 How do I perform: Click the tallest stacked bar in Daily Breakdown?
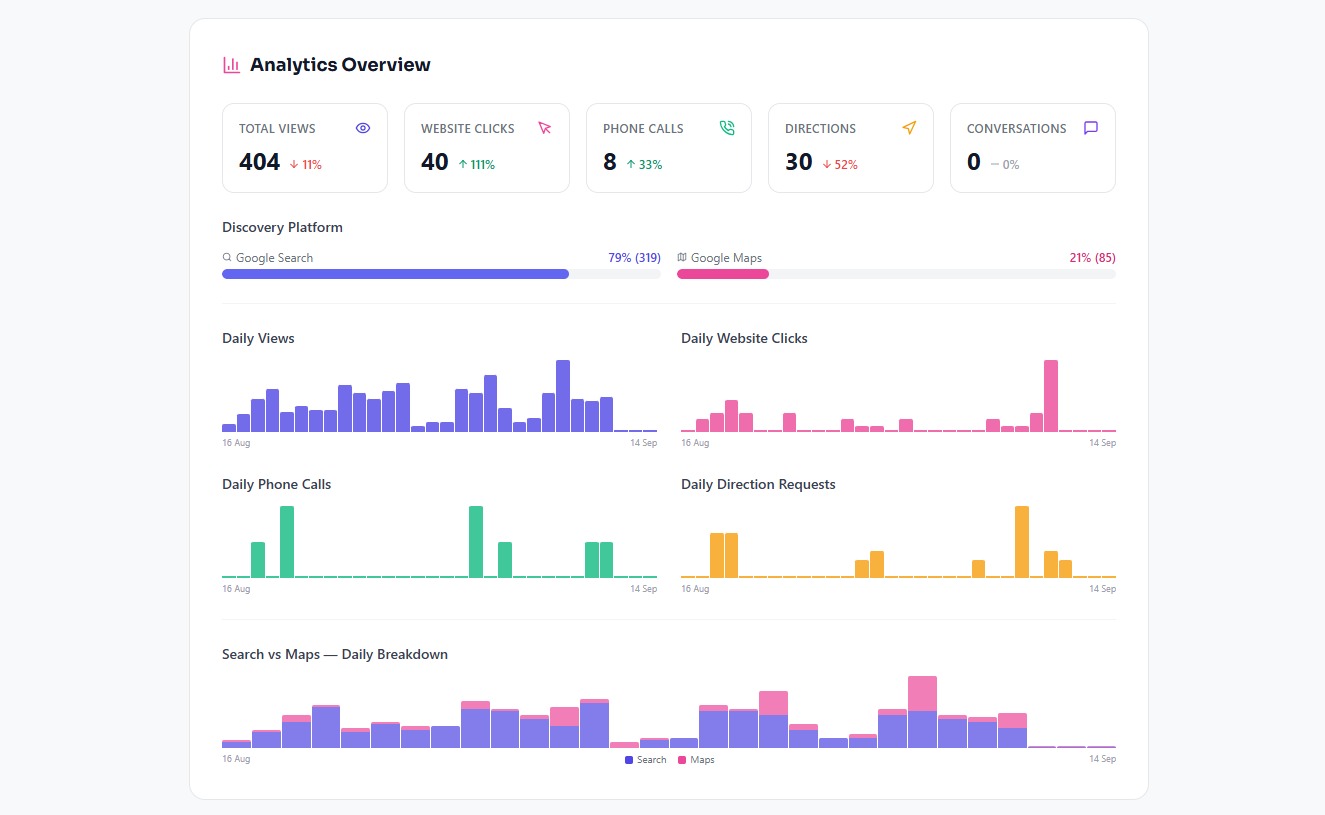click(x=922, y=712)
